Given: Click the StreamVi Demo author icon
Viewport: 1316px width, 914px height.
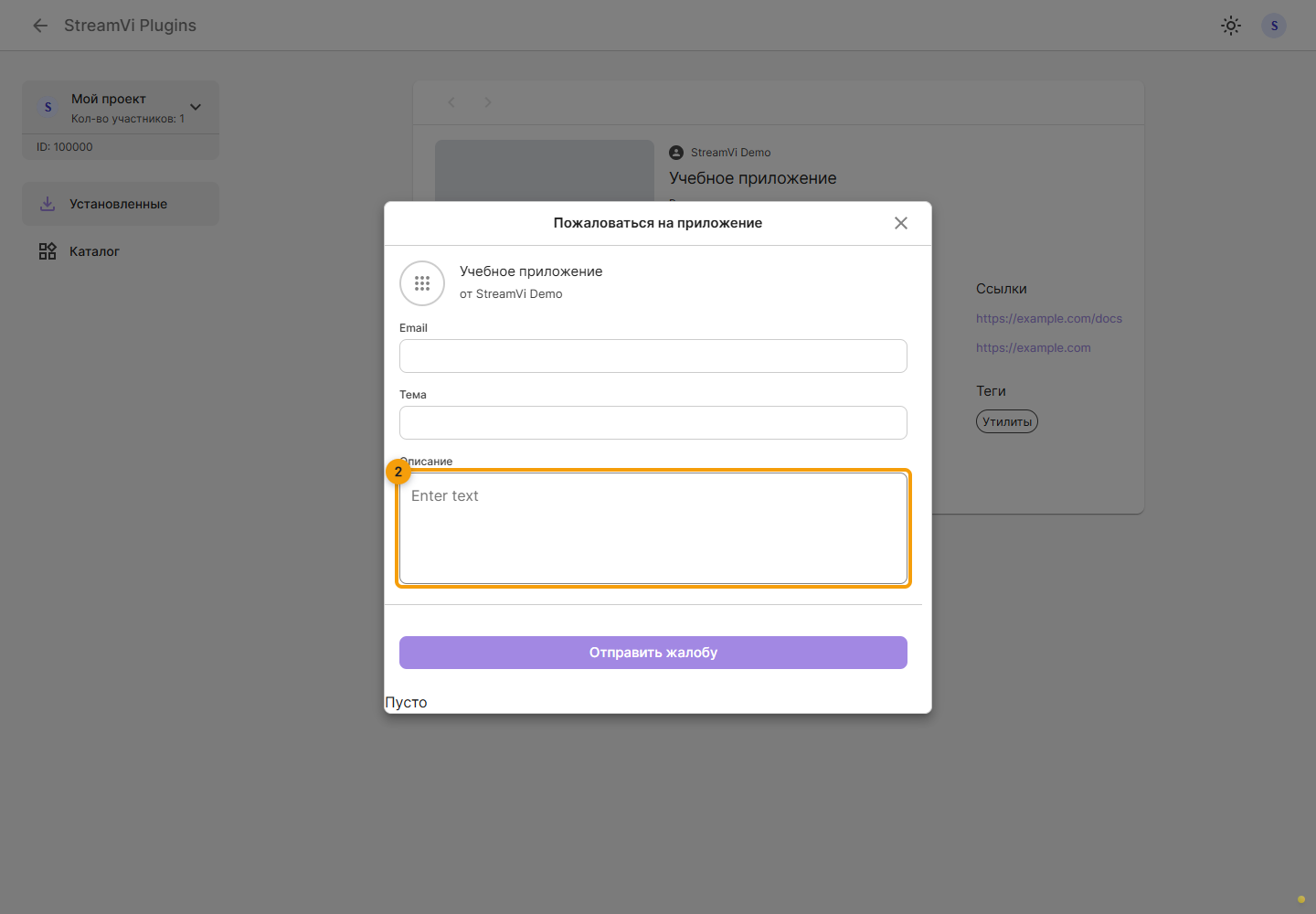Looking at the screenshot, I should click(676, 153).
